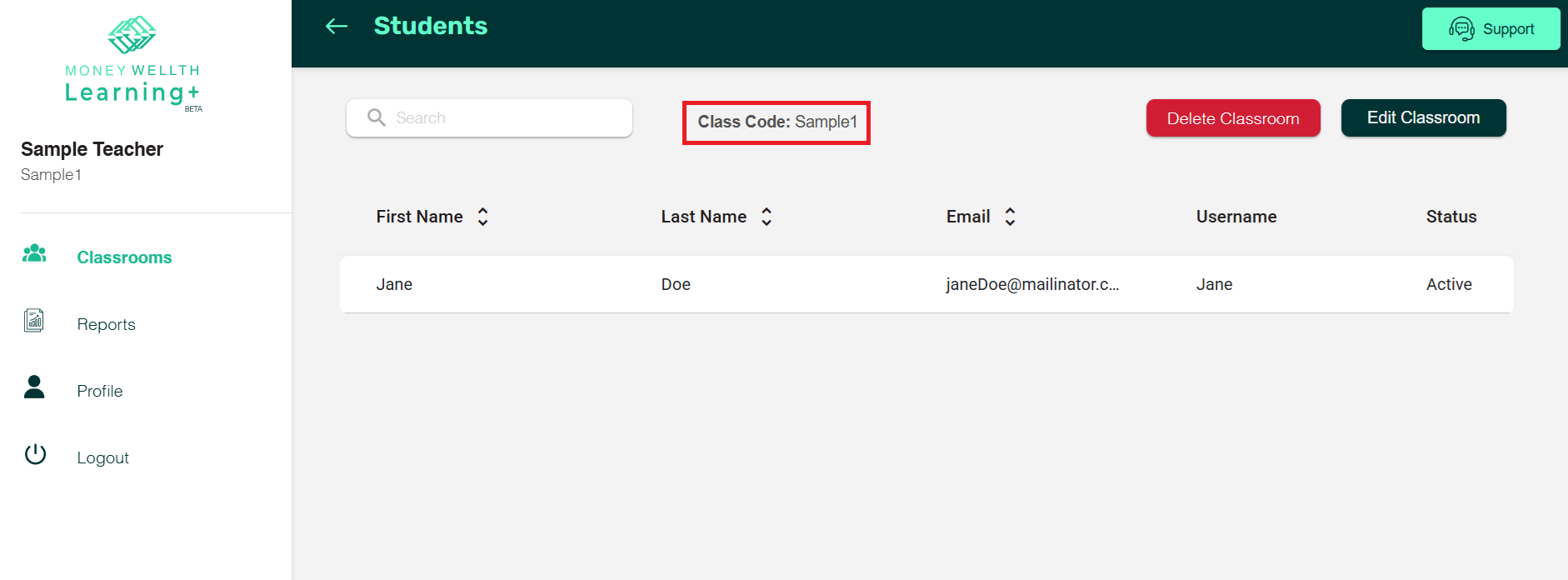The height and width of the screenshot is (580, 1568).
Task: Sort students by Last Name arrows
Action: pos(767,217)
